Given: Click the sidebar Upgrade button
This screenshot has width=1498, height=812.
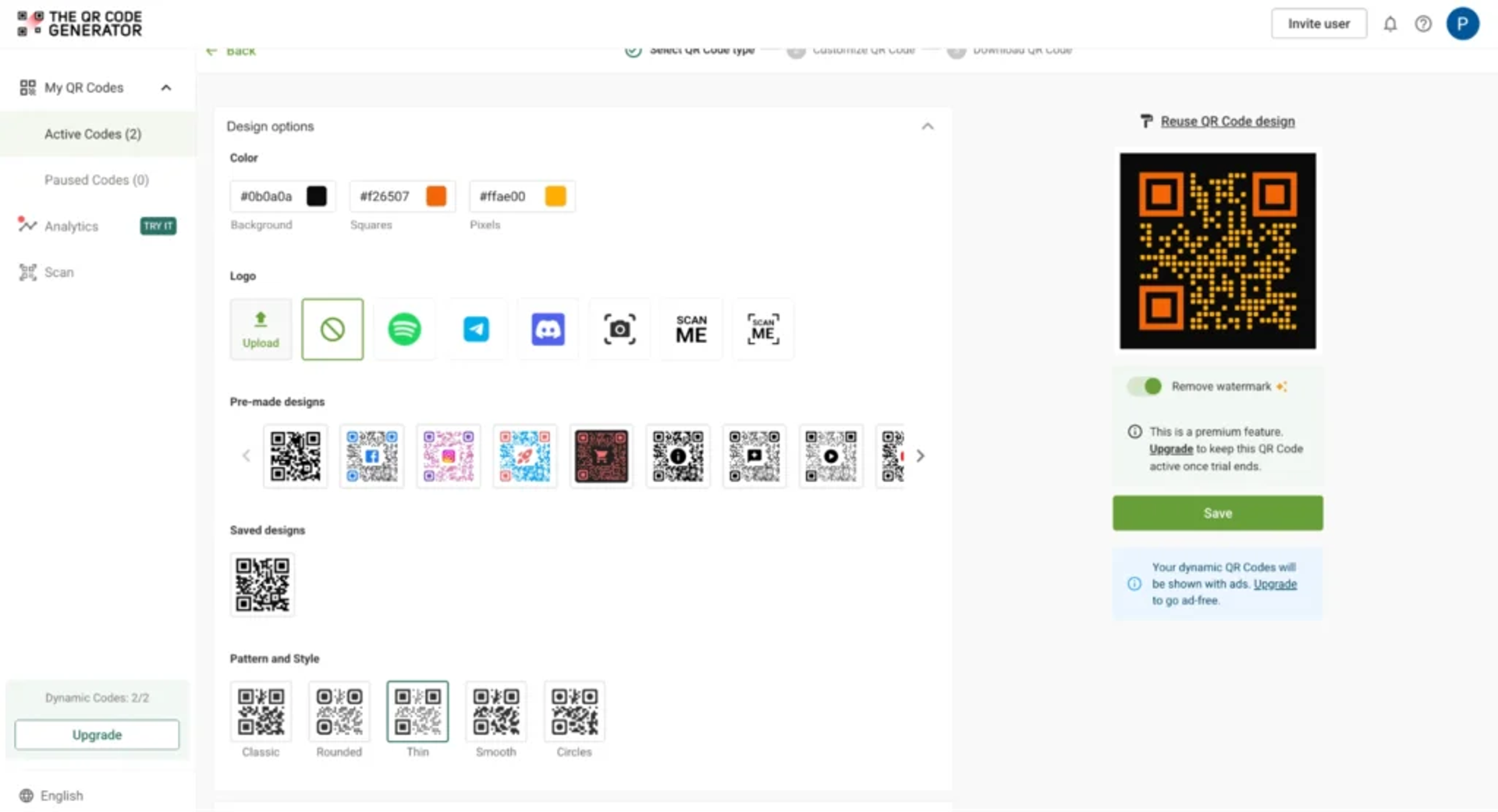Looking at the screenshot, I should point(97,735).
